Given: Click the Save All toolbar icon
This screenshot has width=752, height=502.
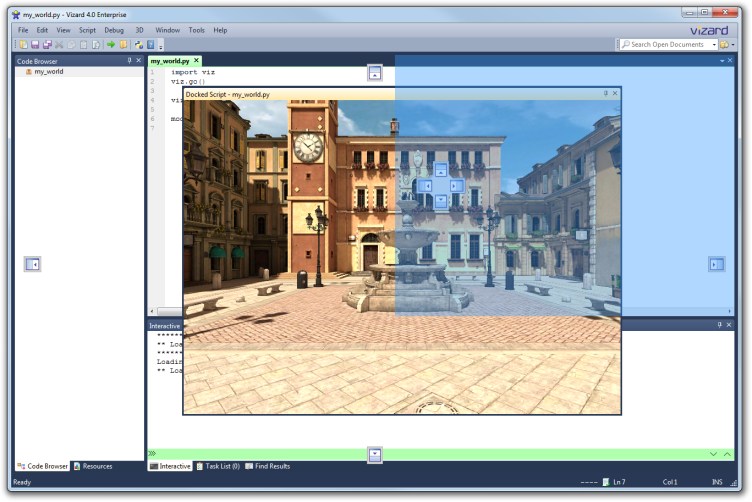Looking at the screenshot, I should (x=47, y=45).
